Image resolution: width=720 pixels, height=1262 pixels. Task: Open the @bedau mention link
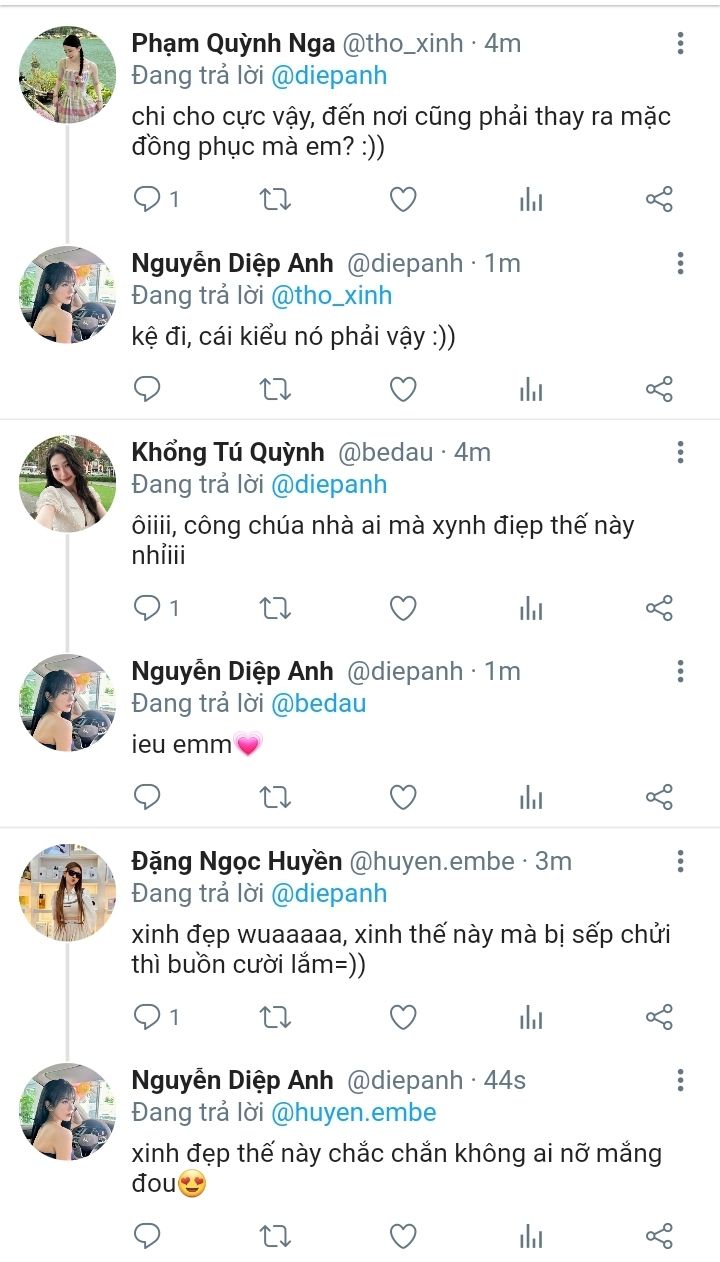(x=319, y=704)
